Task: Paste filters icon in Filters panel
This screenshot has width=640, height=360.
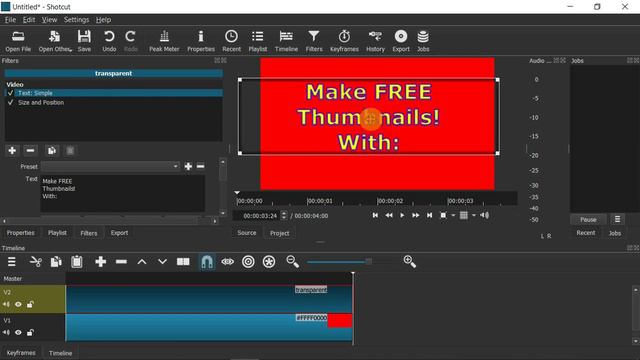Action: click(x=70, y=151)
